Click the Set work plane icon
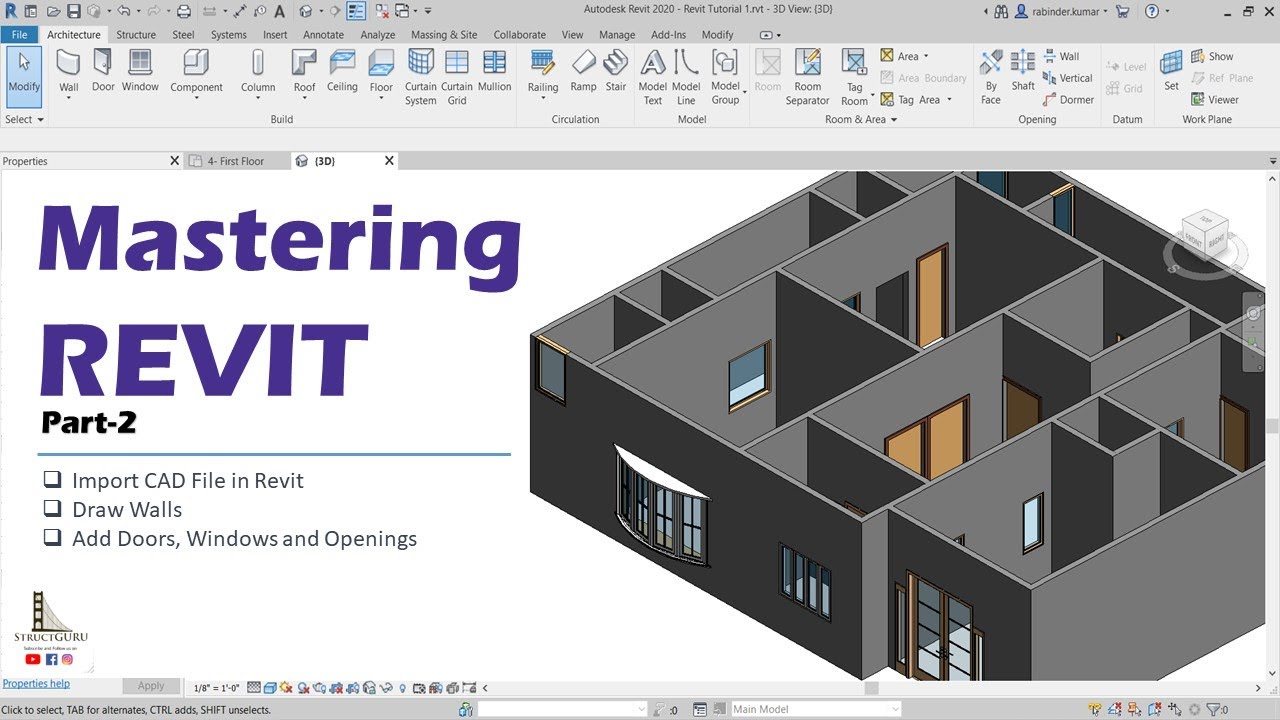 coord(1171,63)
